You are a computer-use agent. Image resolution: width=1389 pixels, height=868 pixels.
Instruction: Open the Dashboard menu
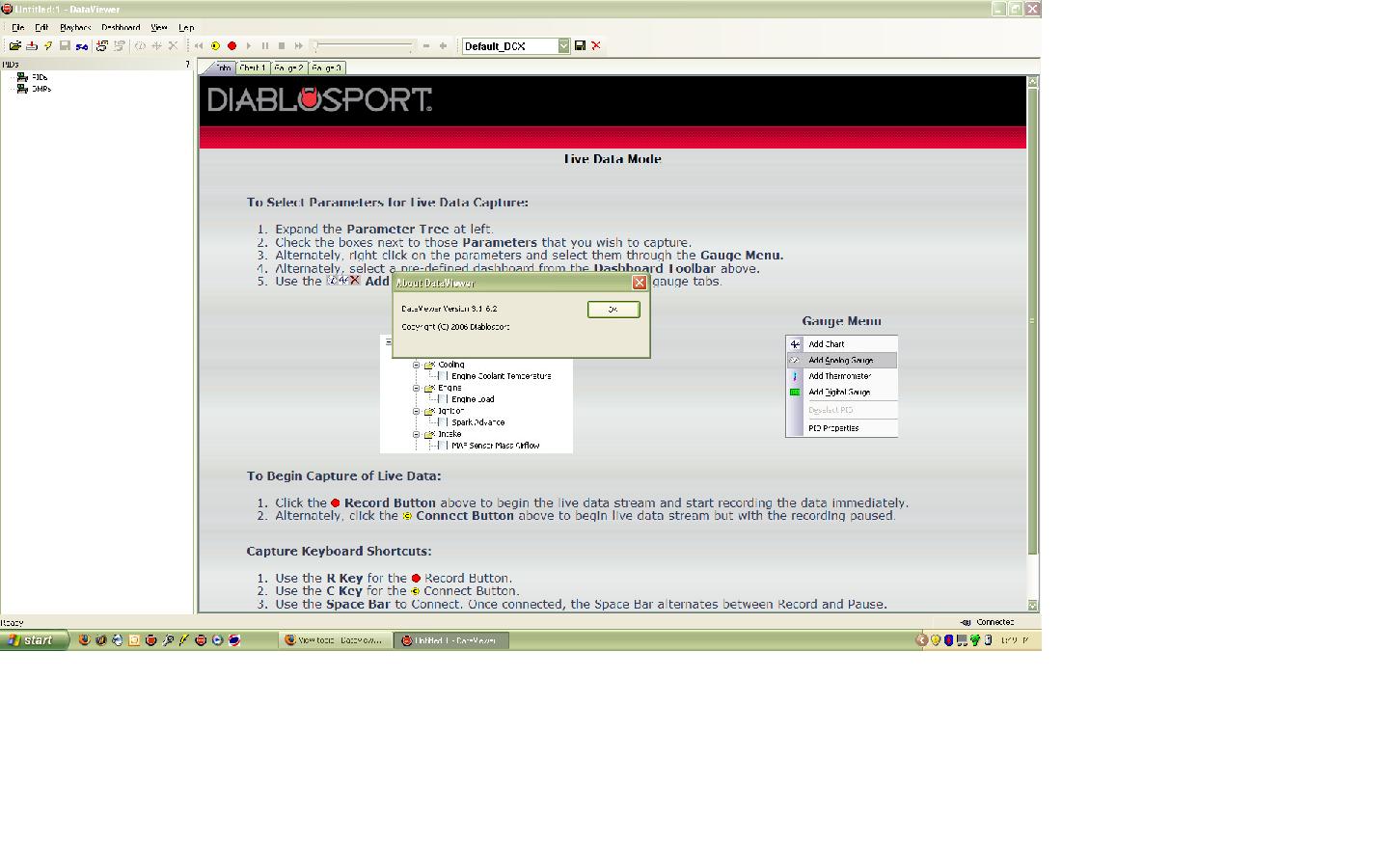121,28
